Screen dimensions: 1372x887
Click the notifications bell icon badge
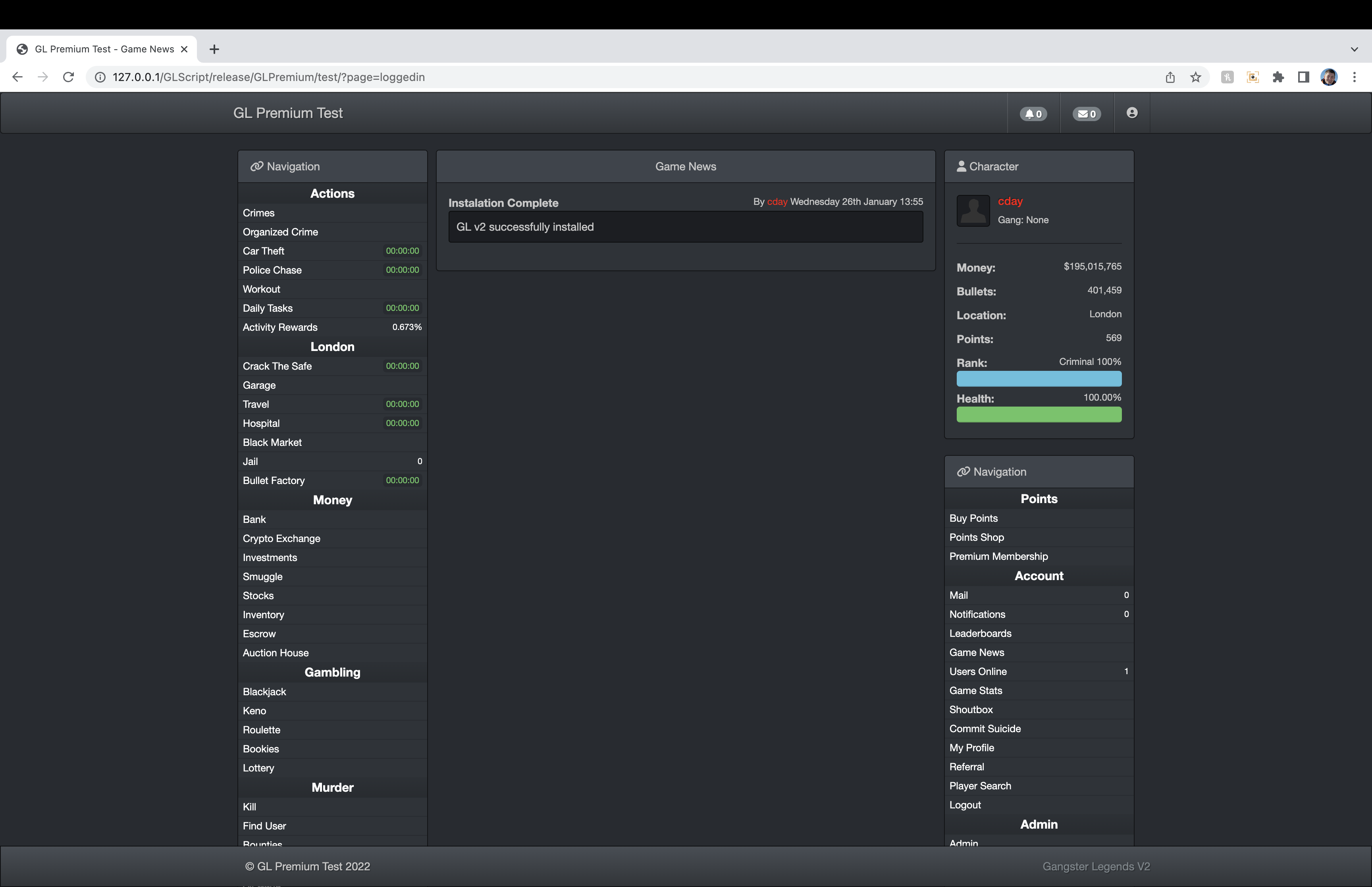1033,114
